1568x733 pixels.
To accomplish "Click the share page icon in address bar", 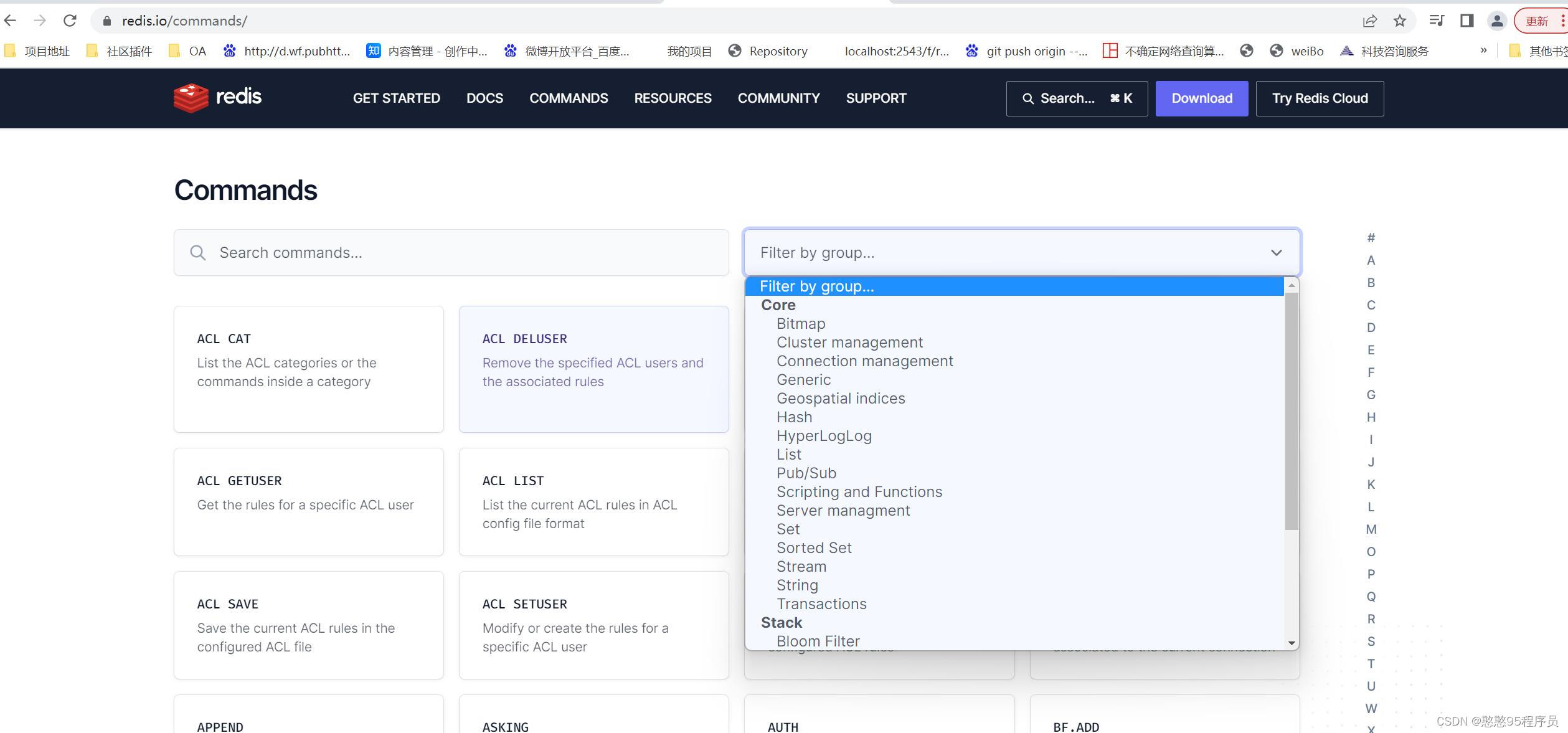I will [x=1370, y=21].
